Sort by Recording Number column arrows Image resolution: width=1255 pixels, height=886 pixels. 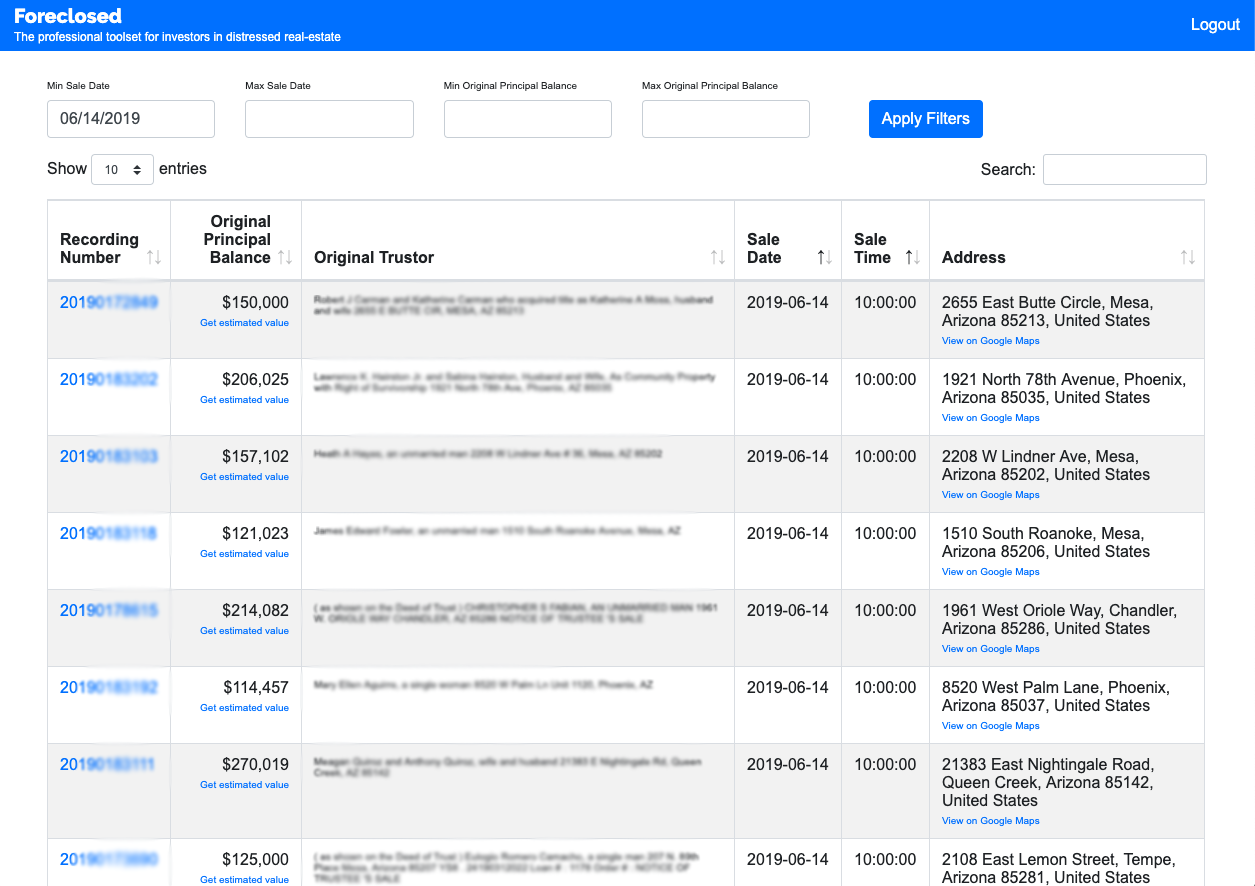point(153,257)
